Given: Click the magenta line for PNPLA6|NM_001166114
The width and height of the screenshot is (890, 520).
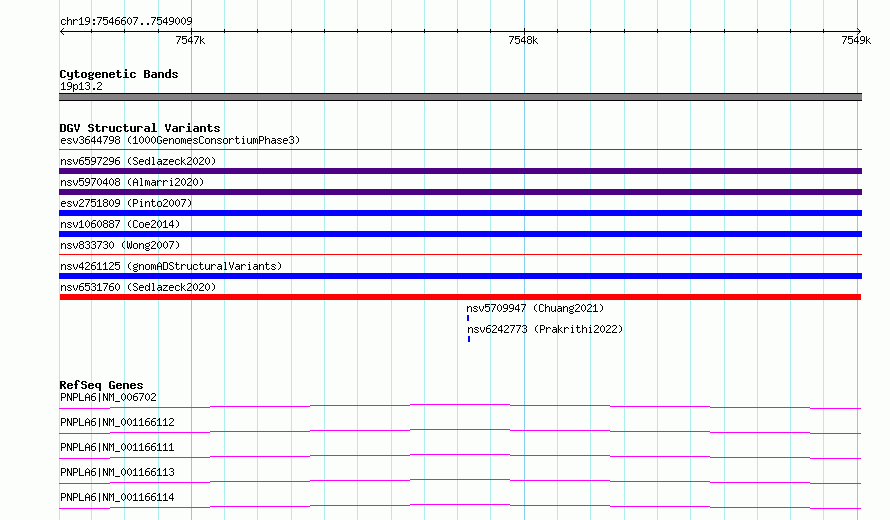Looking at the screenshot, I should [x=460, y=506].
